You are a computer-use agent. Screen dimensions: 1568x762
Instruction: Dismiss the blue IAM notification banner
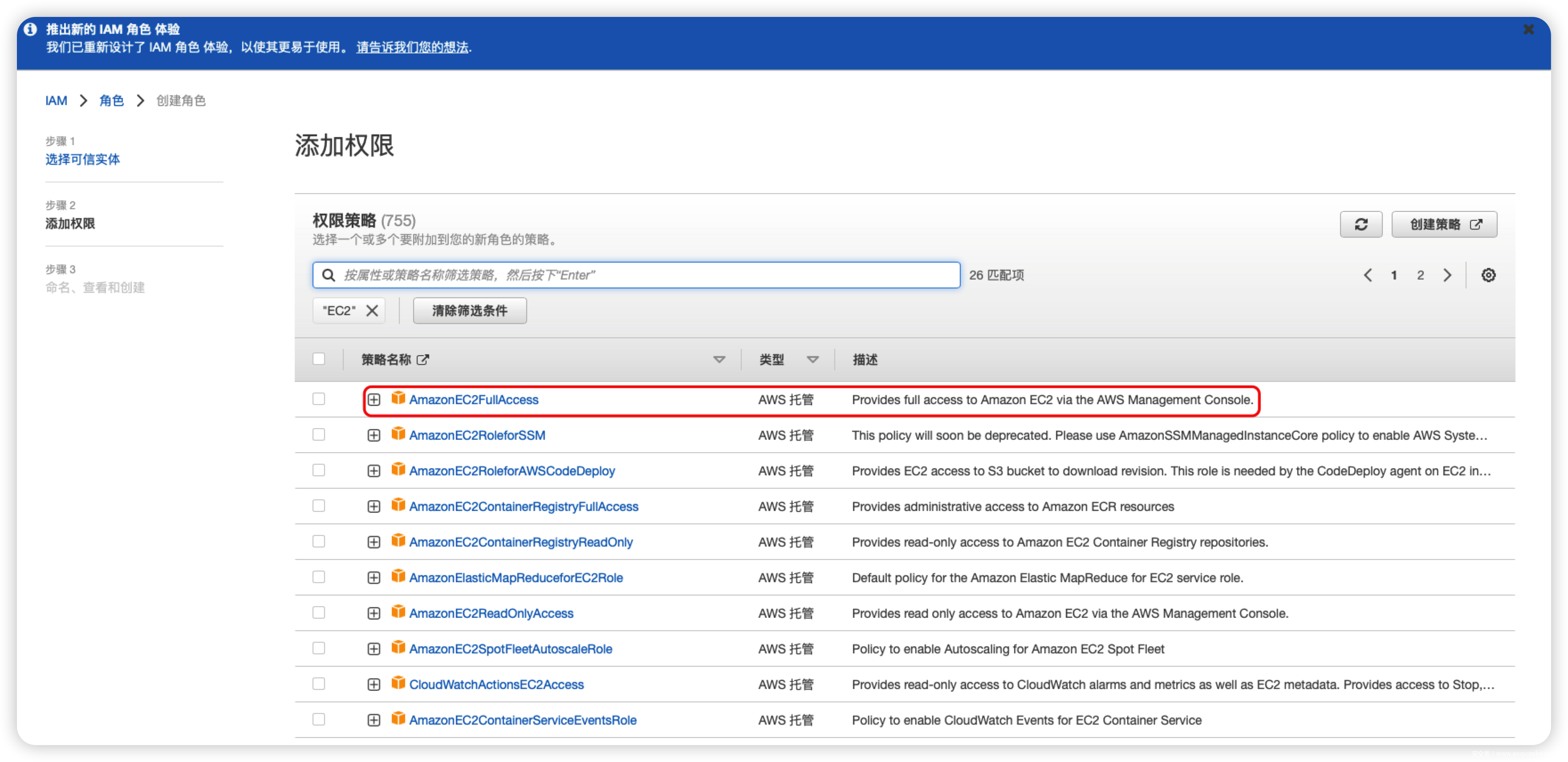point(1528,29)
